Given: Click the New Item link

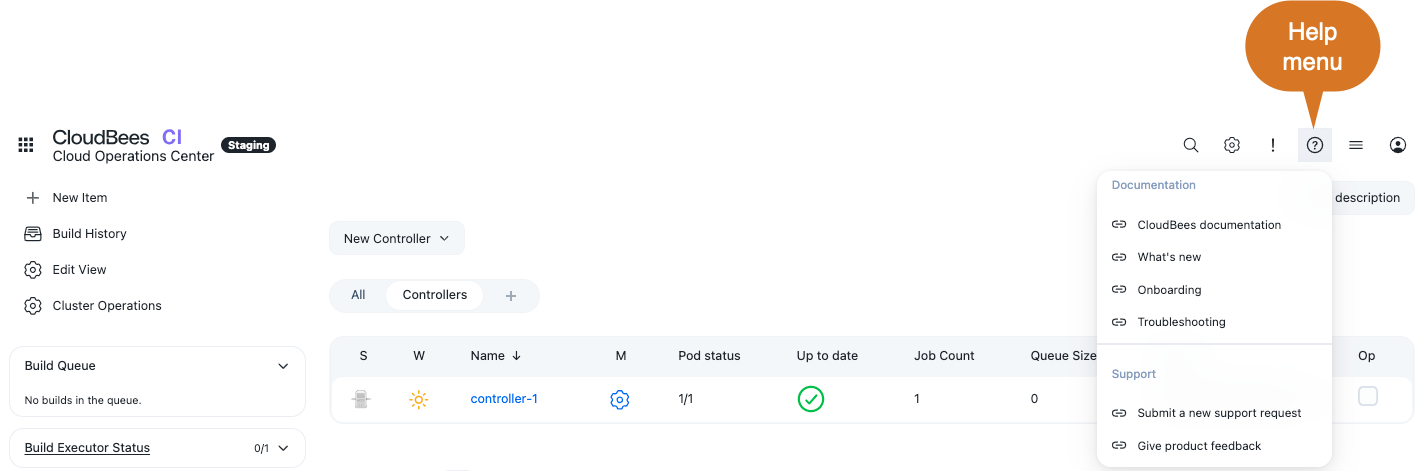Looking at the screenshot, I should coord(80,198).
